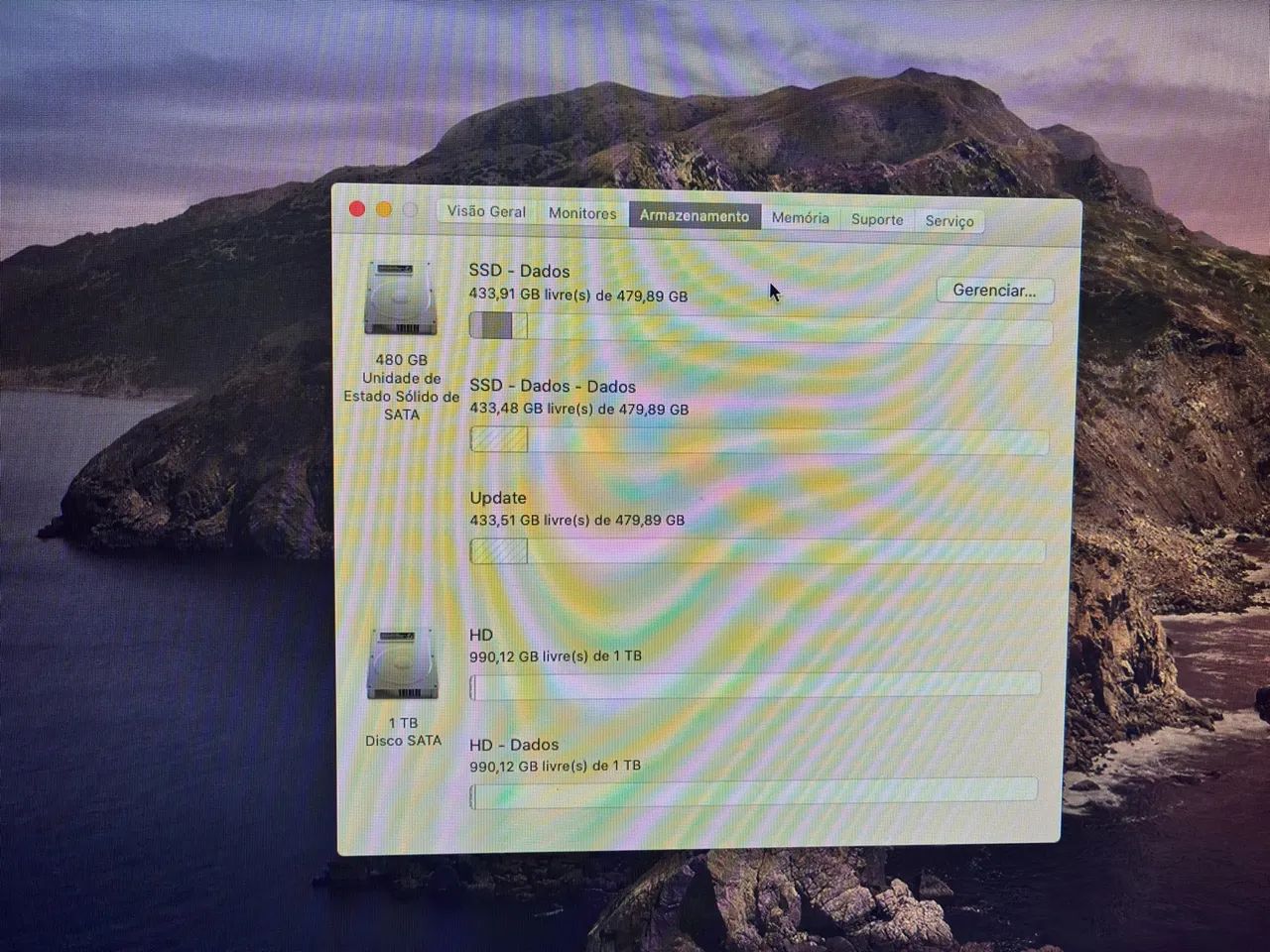The image size is (1270, 952).
Task: Click the greyed-out zoom window button
Action: pyautogui.click(x=410, y=210)
